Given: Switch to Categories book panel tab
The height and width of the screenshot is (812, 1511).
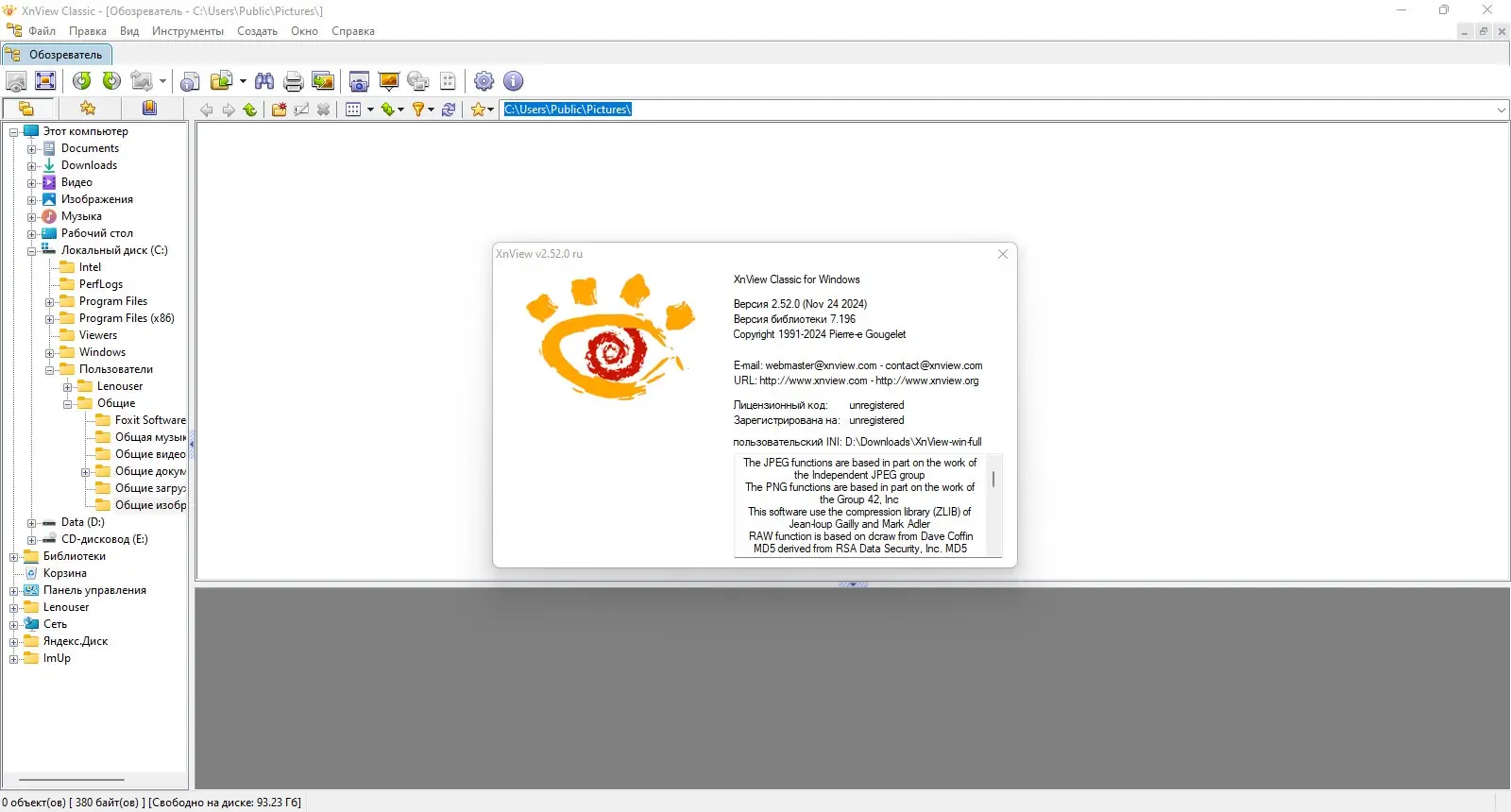Looking at the screenshot, I should click(x=149, y=109).
